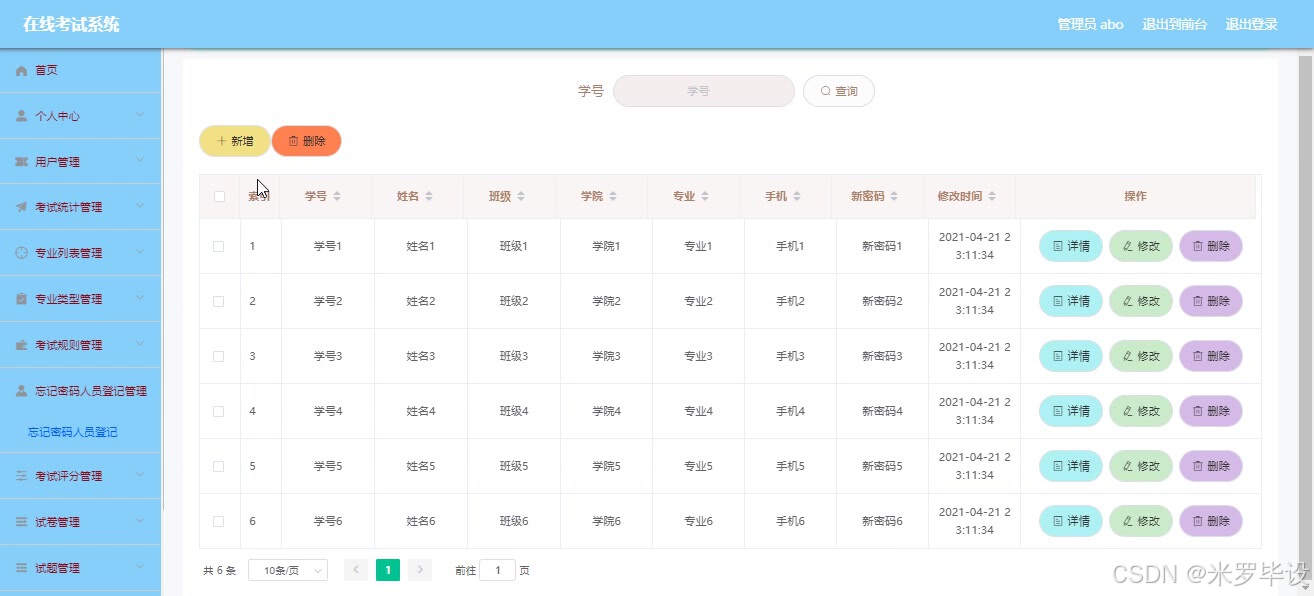Expand the 考试评分管理 menu chevron

(x=141, y=475)
